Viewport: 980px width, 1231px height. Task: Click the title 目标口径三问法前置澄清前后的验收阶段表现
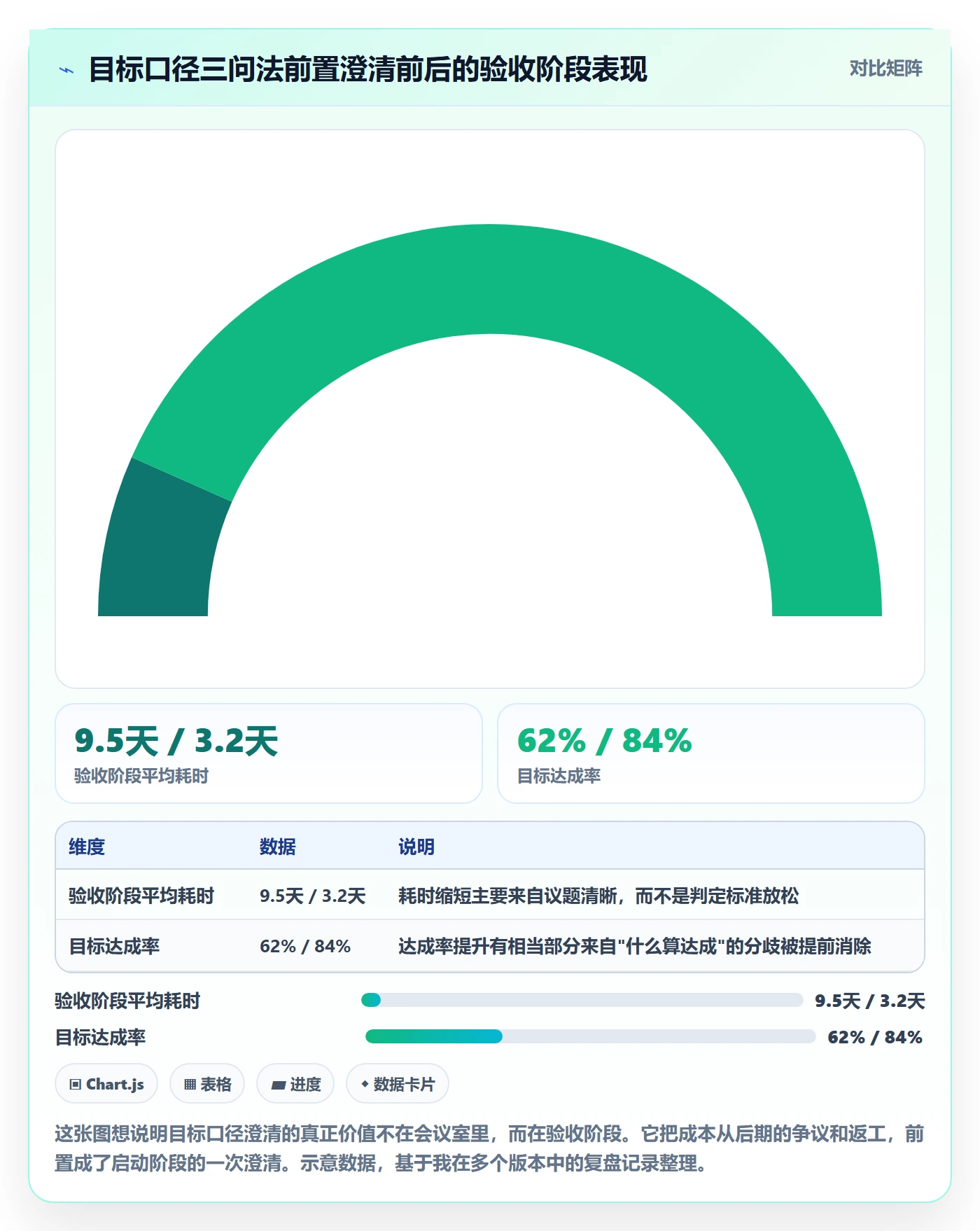[368, 69]
